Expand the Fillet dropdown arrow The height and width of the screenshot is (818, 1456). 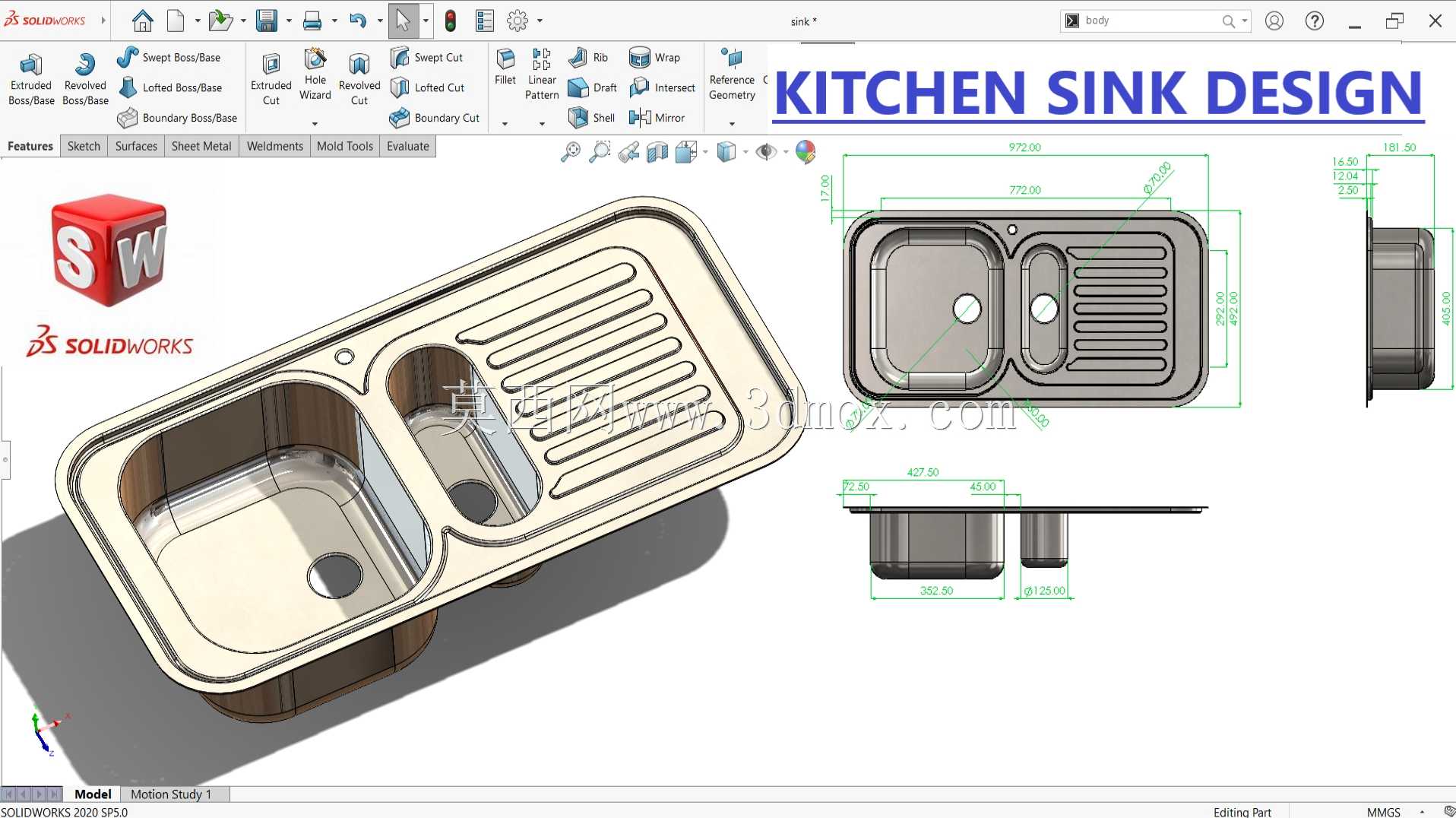click(x=505, y=124)
